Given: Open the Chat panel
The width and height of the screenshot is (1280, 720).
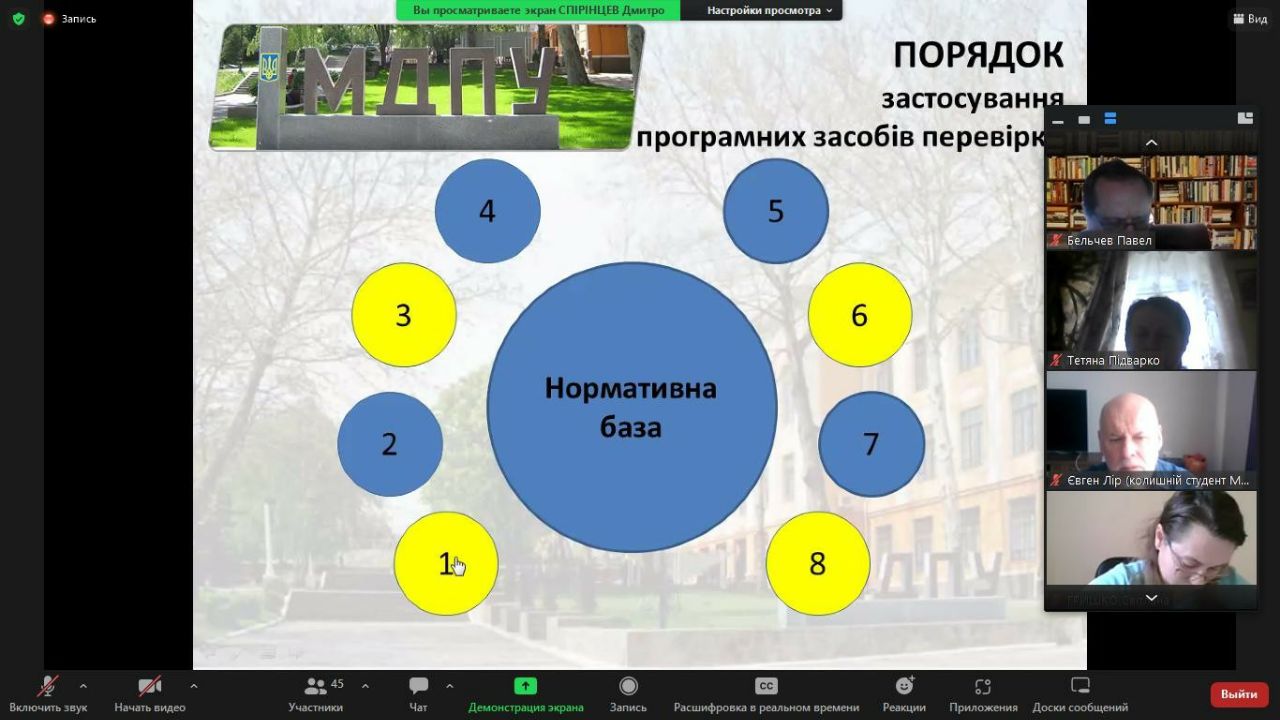Looking at the screenshot, I should click(x=419, y=686).
